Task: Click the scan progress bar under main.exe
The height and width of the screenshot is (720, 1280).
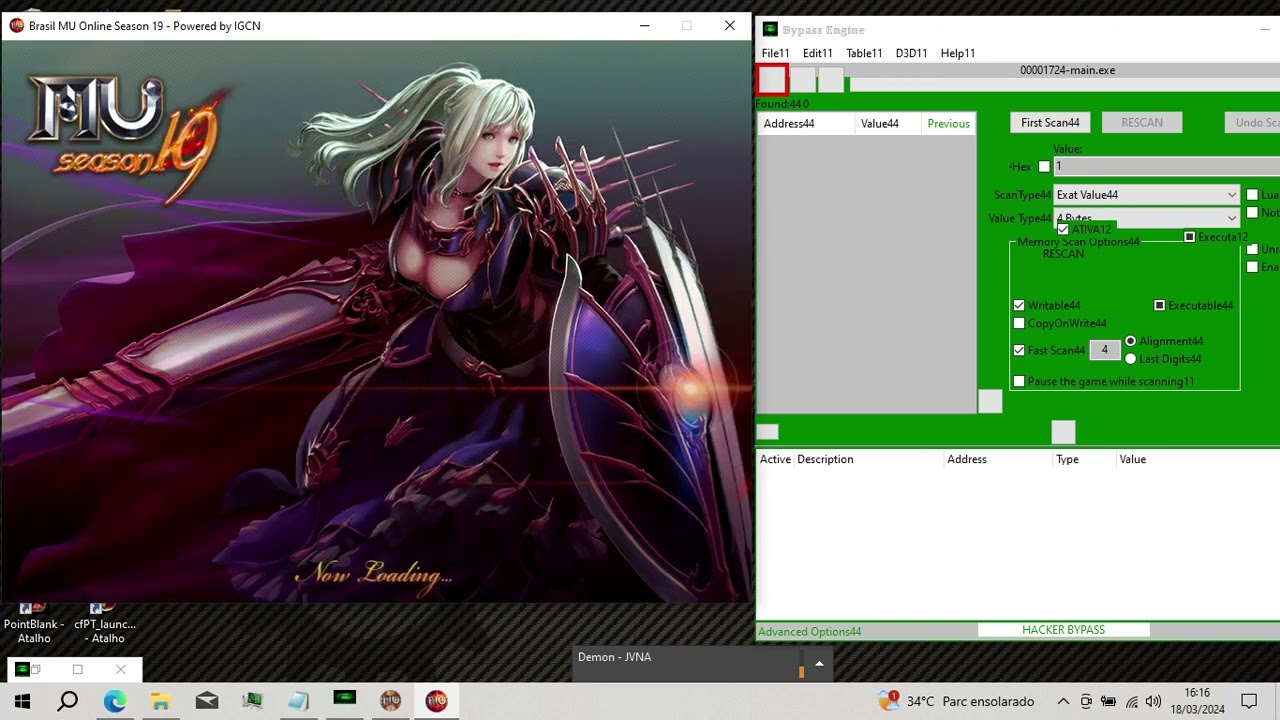Action: click(x=1064, y=85)
